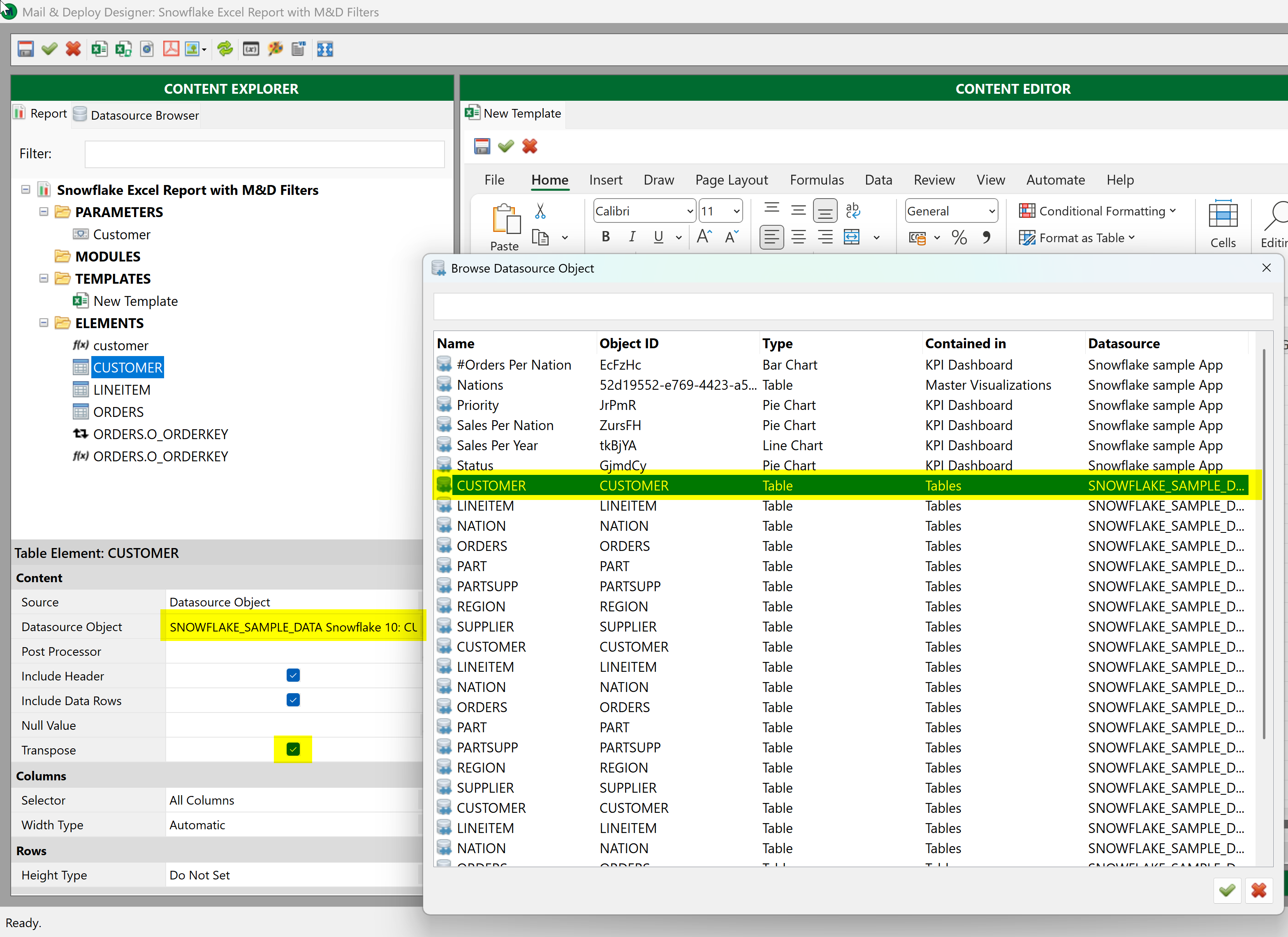This screenshot has height=937, width=1288.
Task: Click PDF document icon in main toolbar
Action: 171,49
